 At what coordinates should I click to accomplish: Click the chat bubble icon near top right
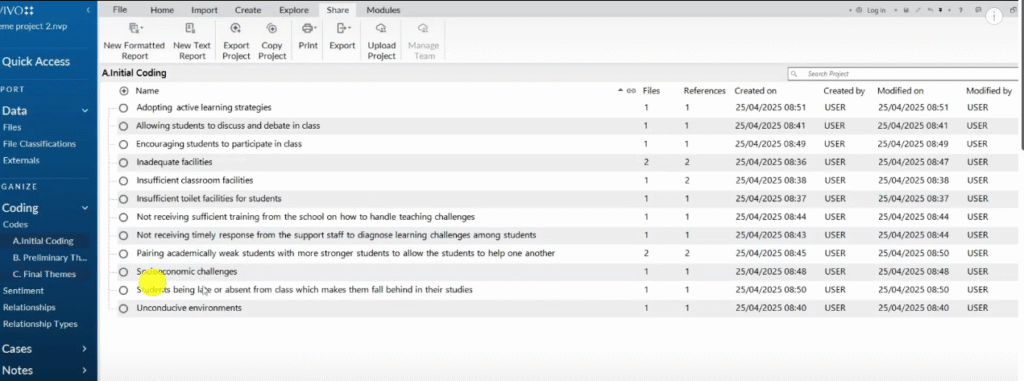pyautogui.click(x=978, y=10)
